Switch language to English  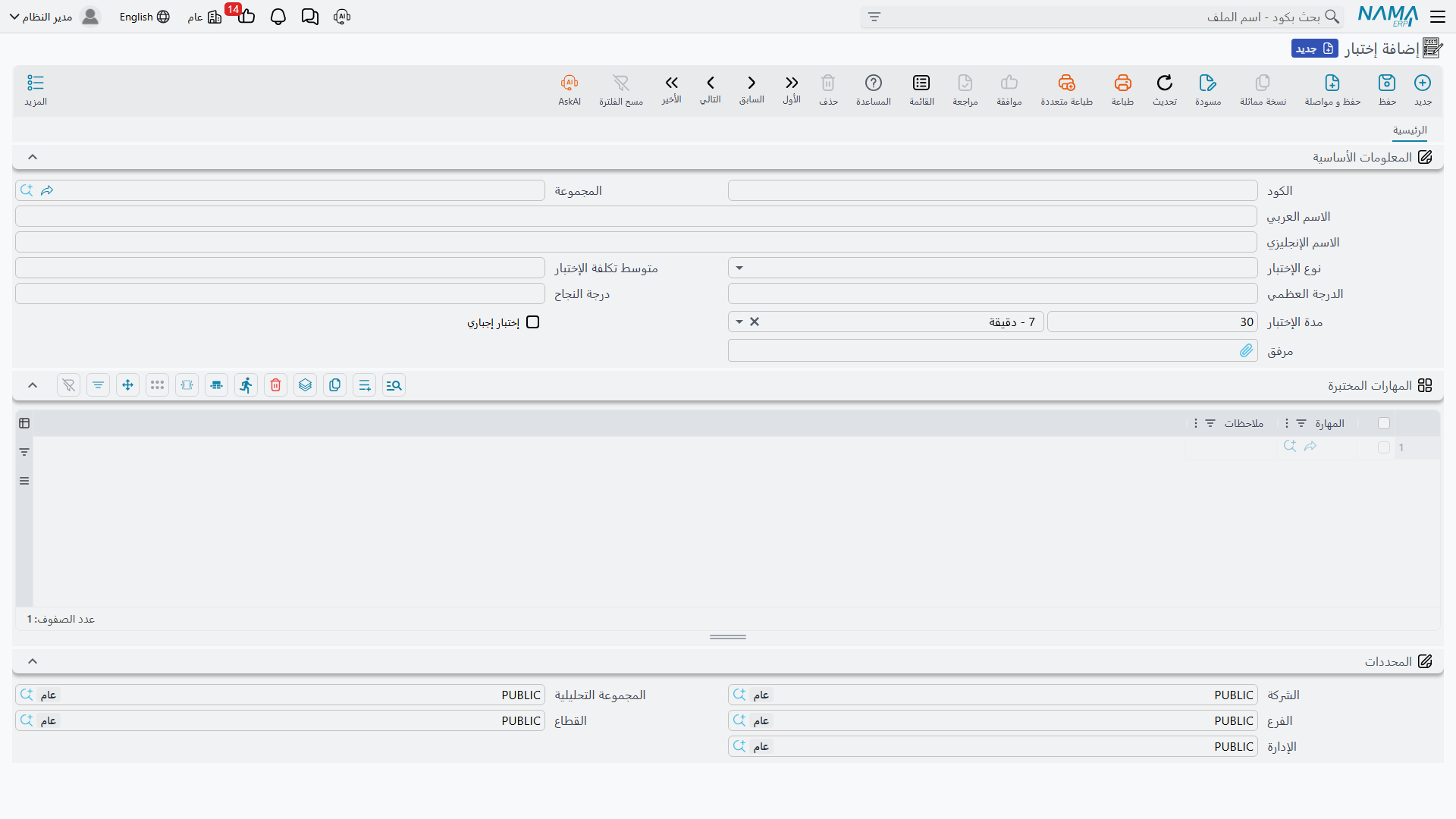tap(144, 17)
